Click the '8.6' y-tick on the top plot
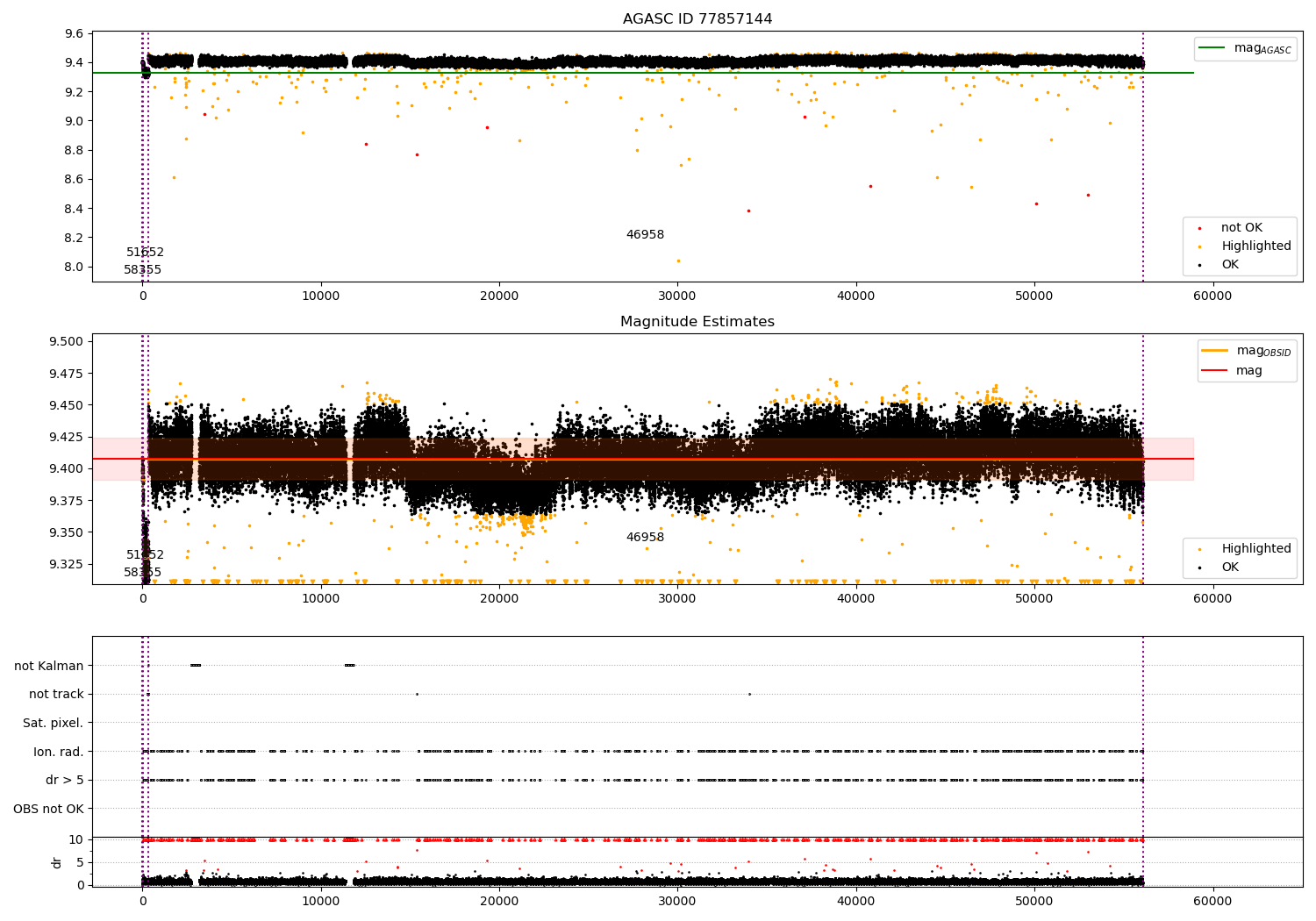The width and height of the screenshot is (1316, 921). (75, 179)
